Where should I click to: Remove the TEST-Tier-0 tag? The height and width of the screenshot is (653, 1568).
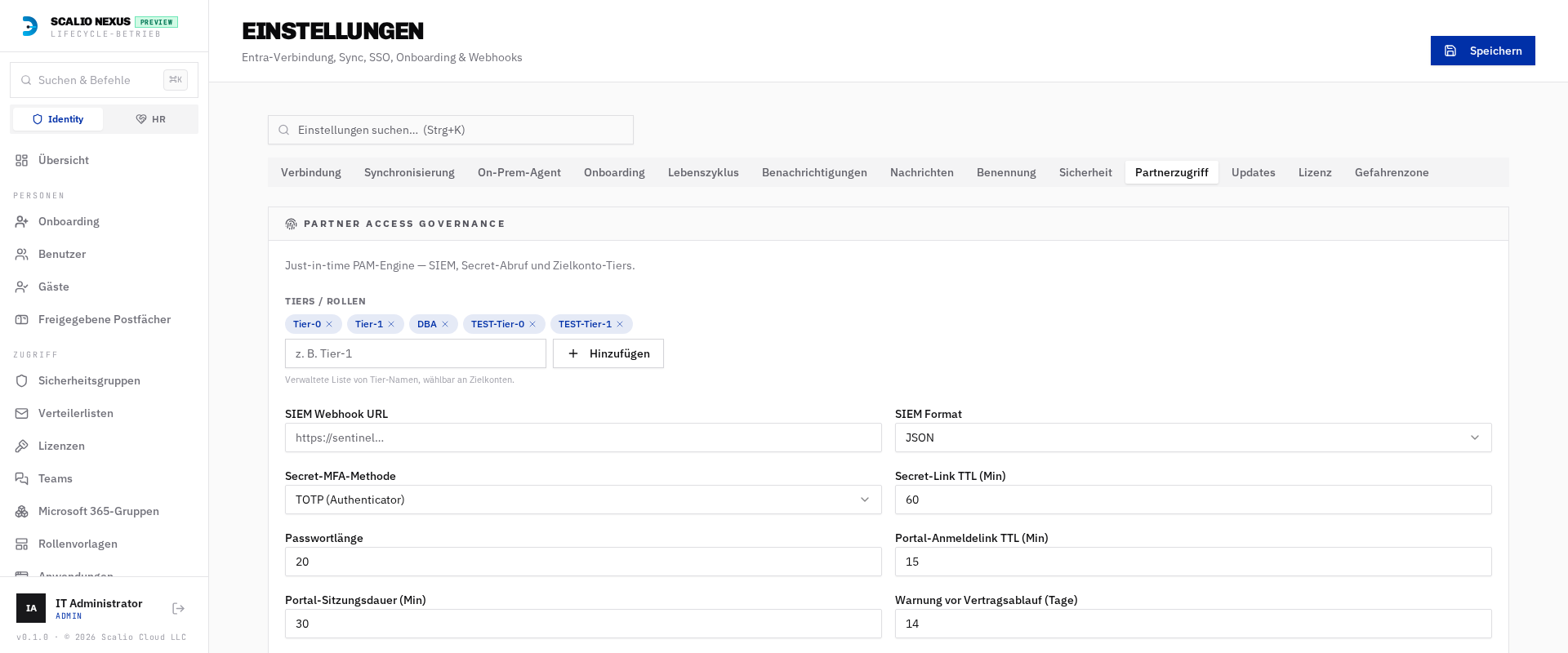[x=532, y=324]
